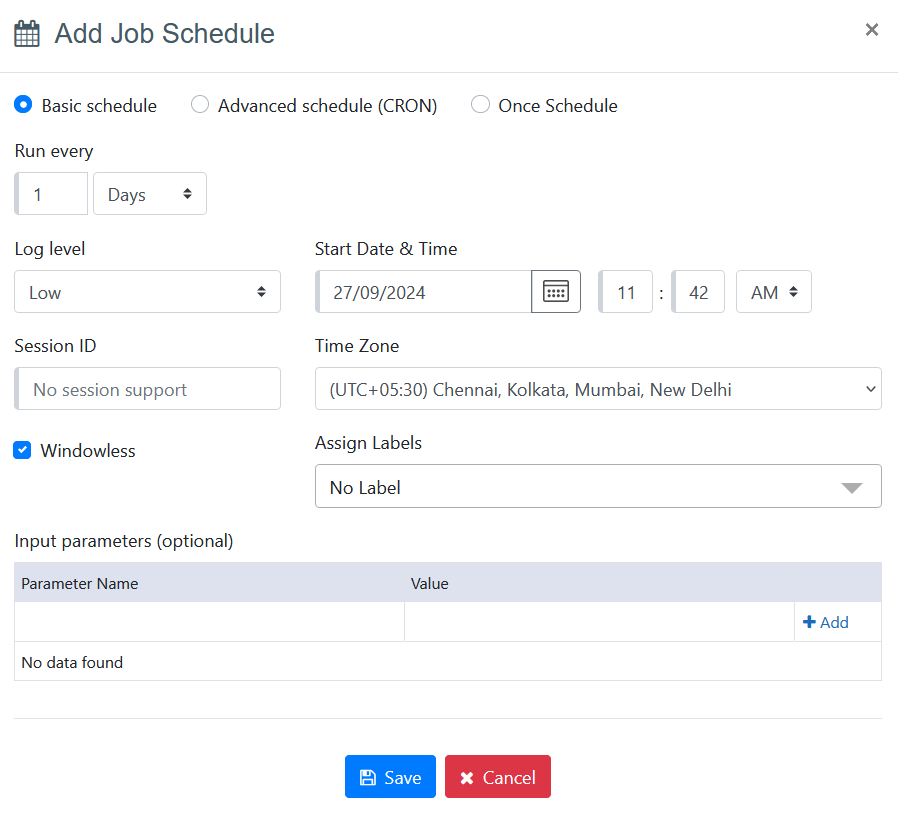Click the Run every number field
The image size is (898, 832).
click(53, 194)
